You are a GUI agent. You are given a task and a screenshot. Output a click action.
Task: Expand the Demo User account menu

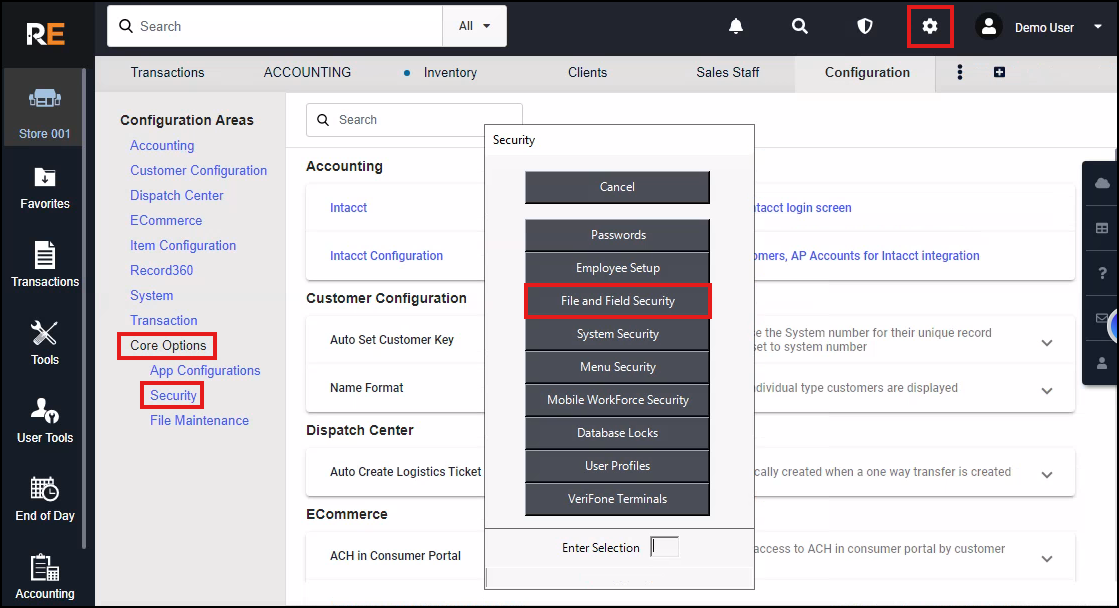coord(1025,27)
